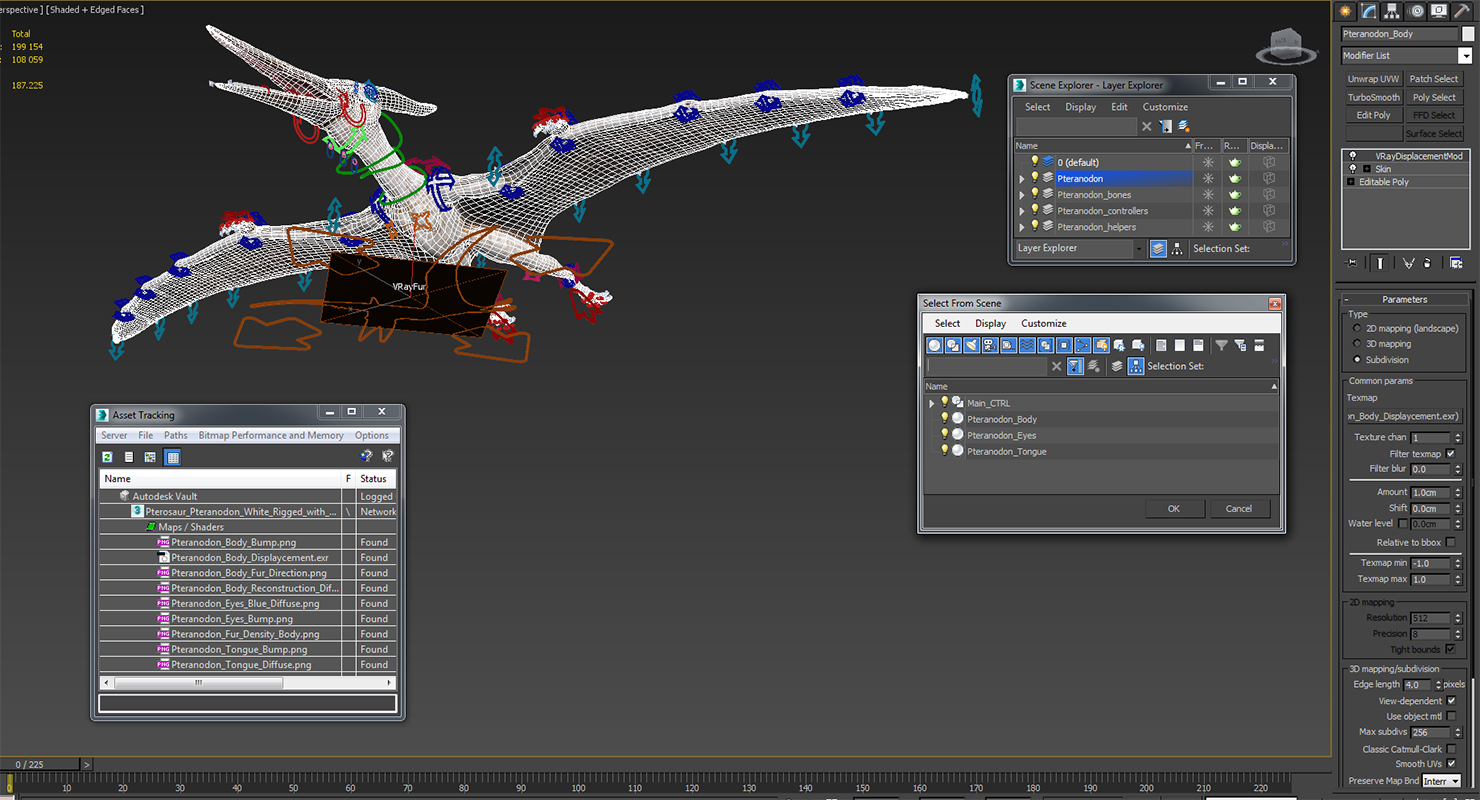The width and height of the screenshot is (1480, 800).
Task: Expand Pteranodon_helpers layer
Action: 1022,226
